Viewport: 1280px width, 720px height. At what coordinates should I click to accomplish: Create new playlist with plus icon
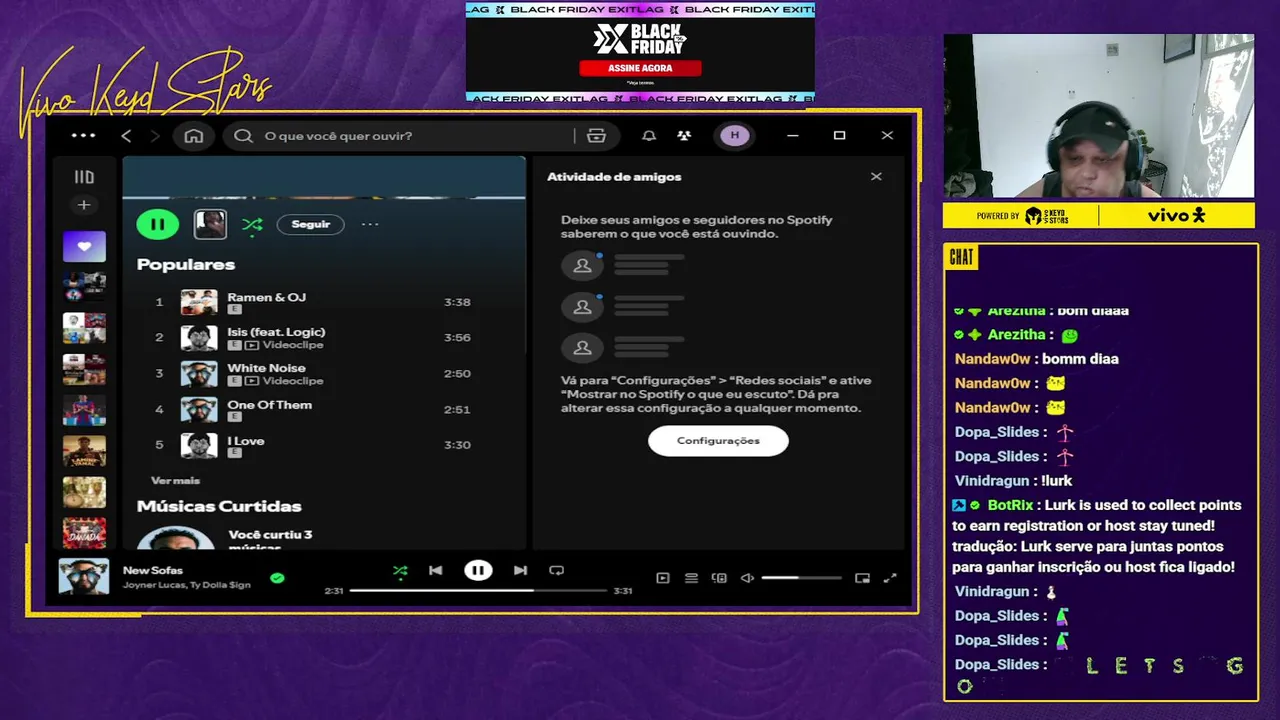pyautogui.click(x=84, y=205)
